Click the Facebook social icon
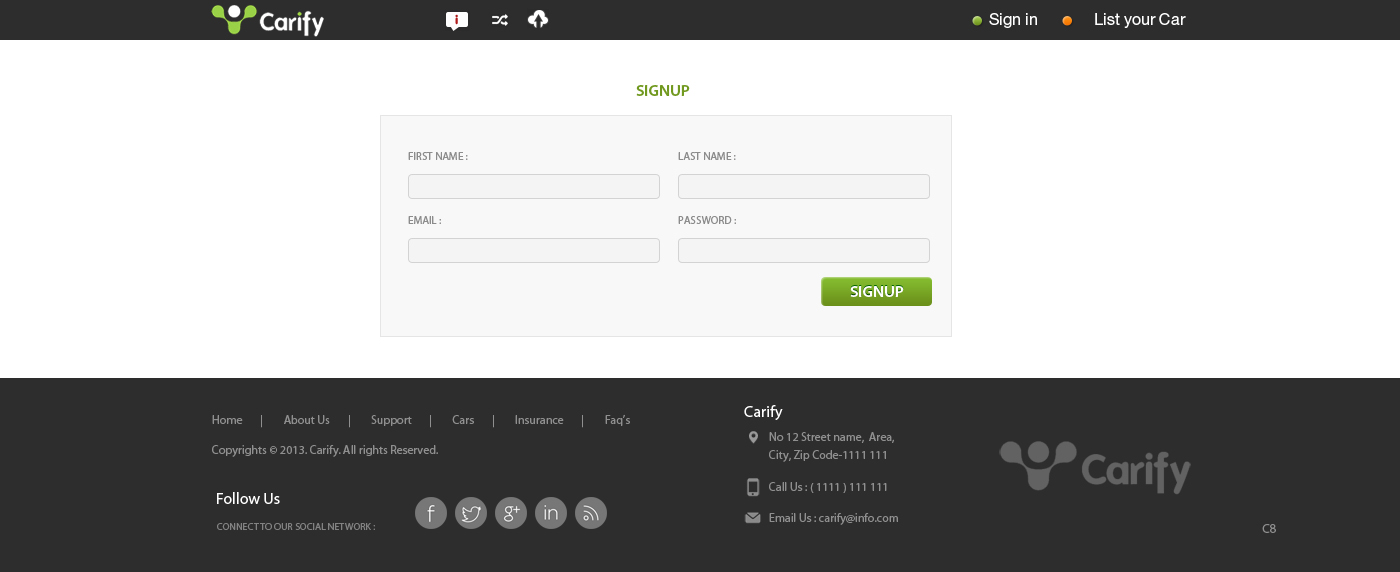 [x=431, y=513]
